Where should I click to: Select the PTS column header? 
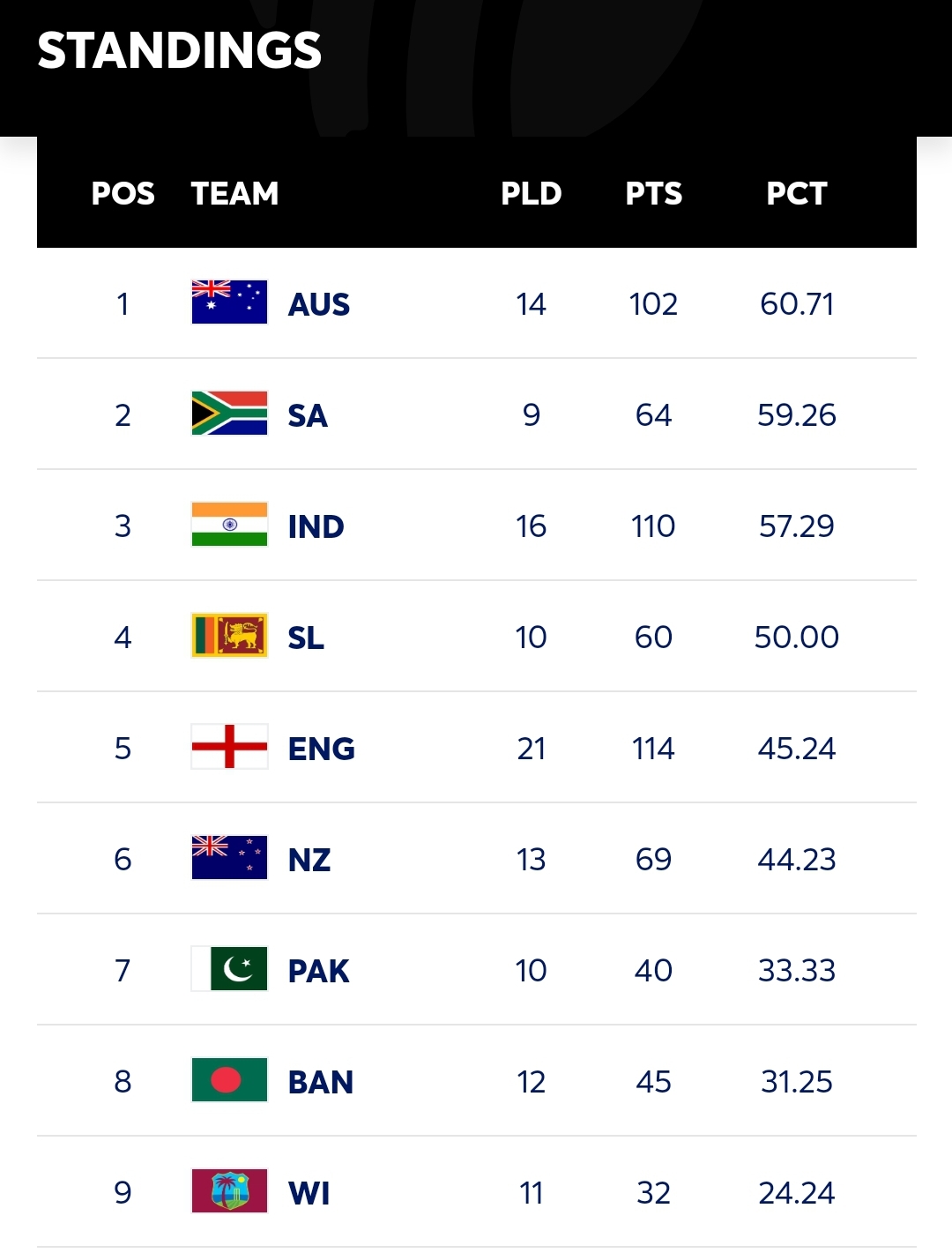[x=654, y=193]
